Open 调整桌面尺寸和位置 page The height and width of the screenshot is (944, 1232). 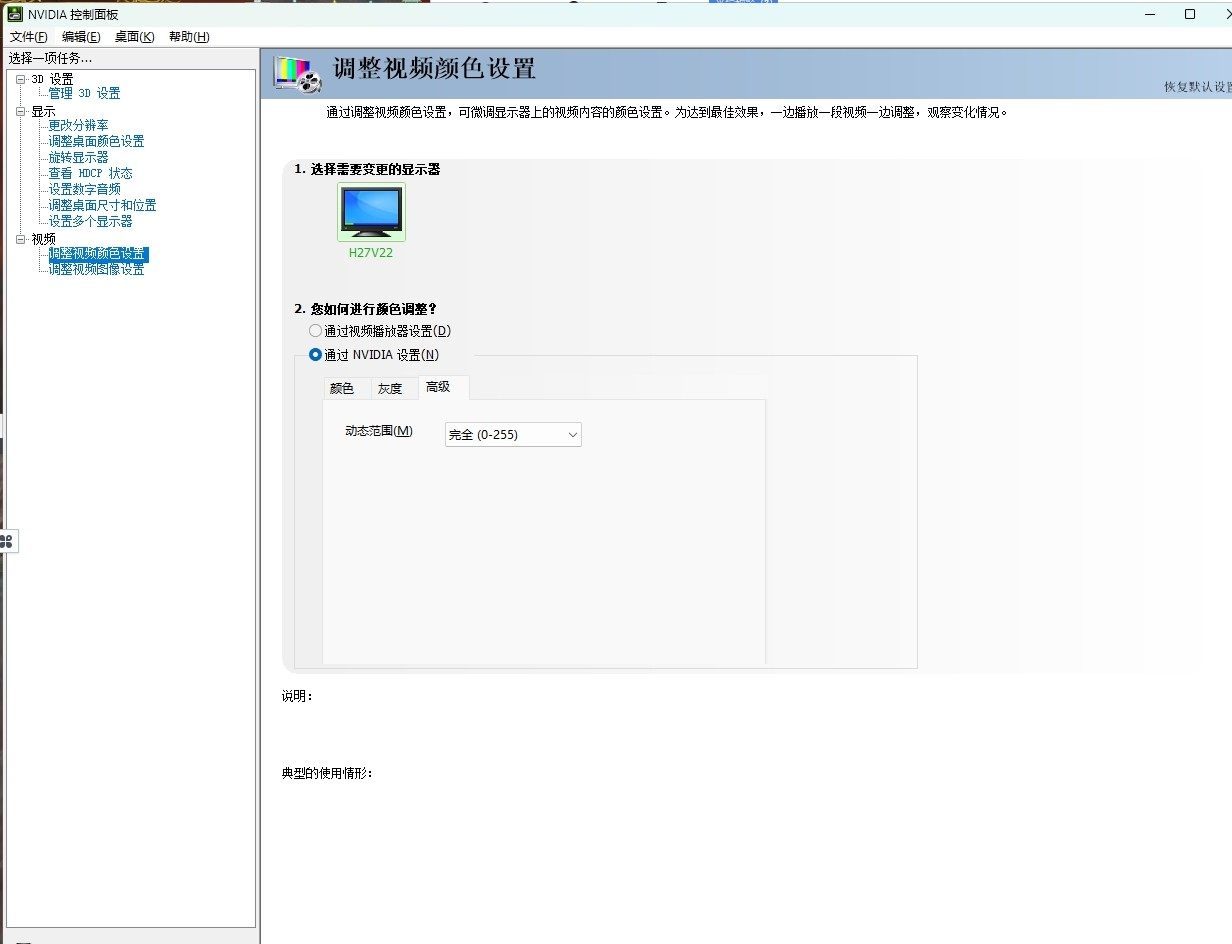[102, 205]
